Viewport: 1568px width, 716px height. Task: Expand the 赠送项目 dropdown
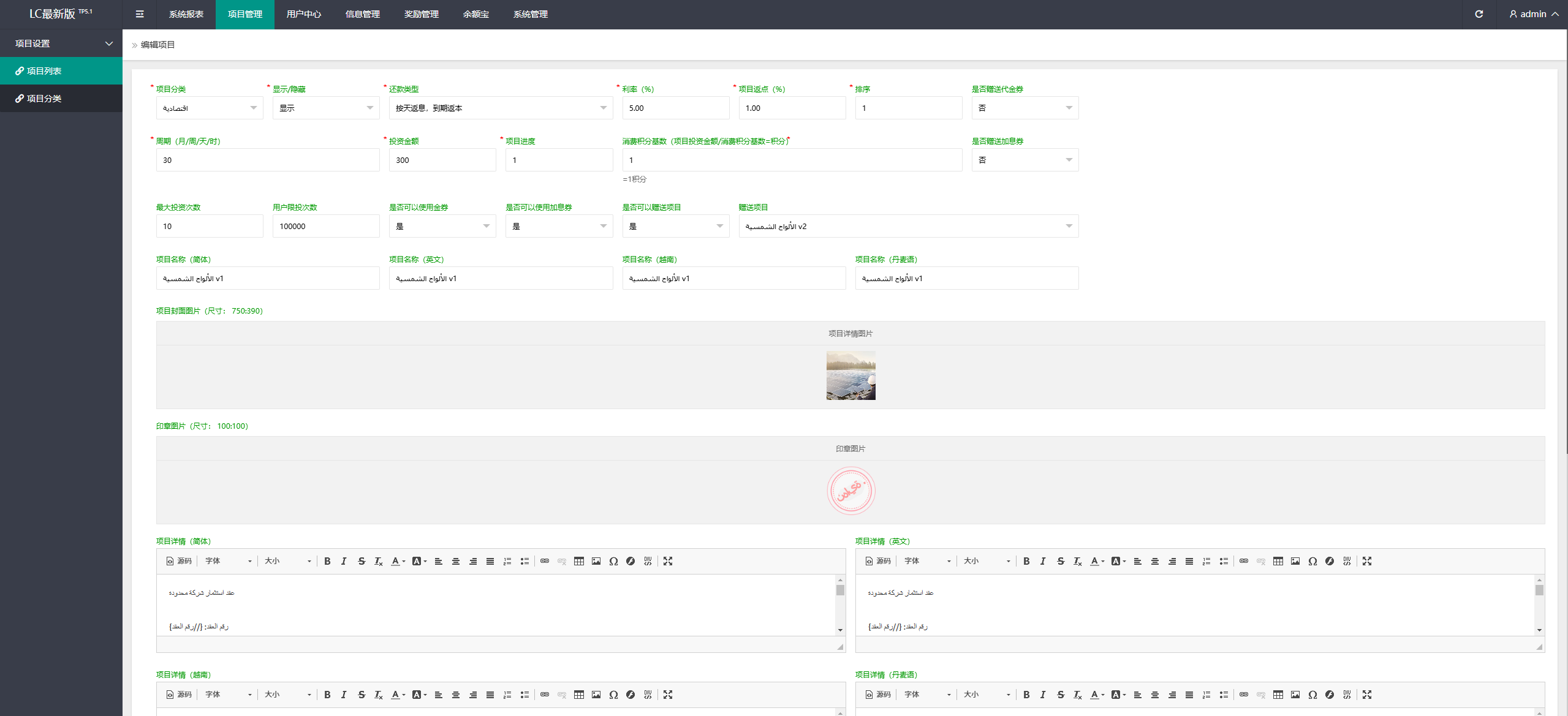tap(907, 226)
